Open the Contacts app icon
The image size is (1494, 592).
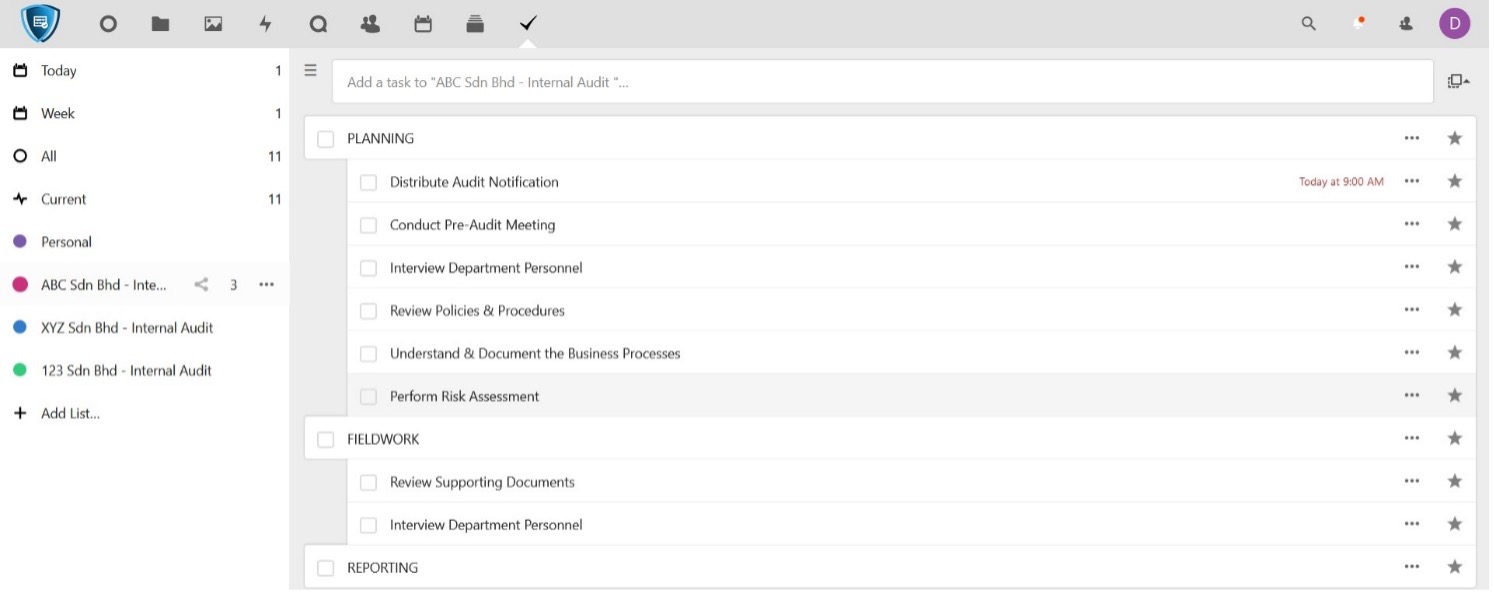[x=370, y=24]
